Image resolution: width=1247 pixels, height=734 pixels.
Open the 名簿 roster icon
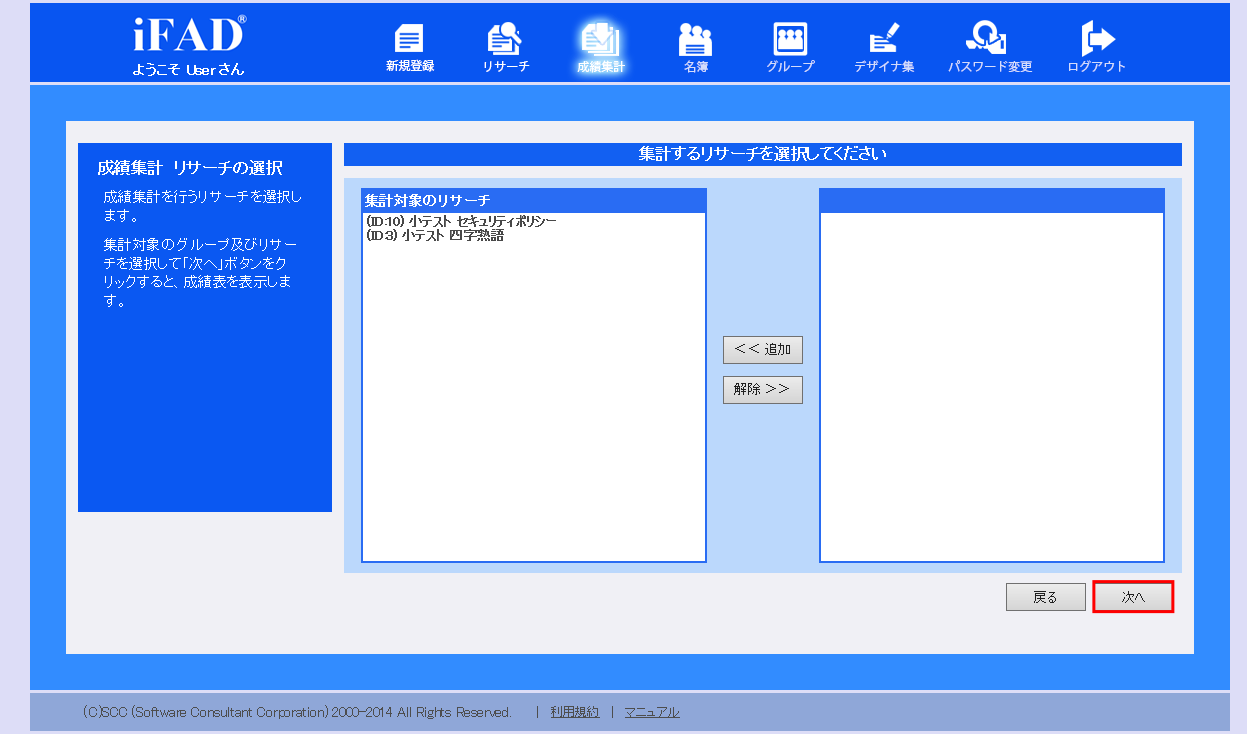pyautogui.click(x=696, y=48)
